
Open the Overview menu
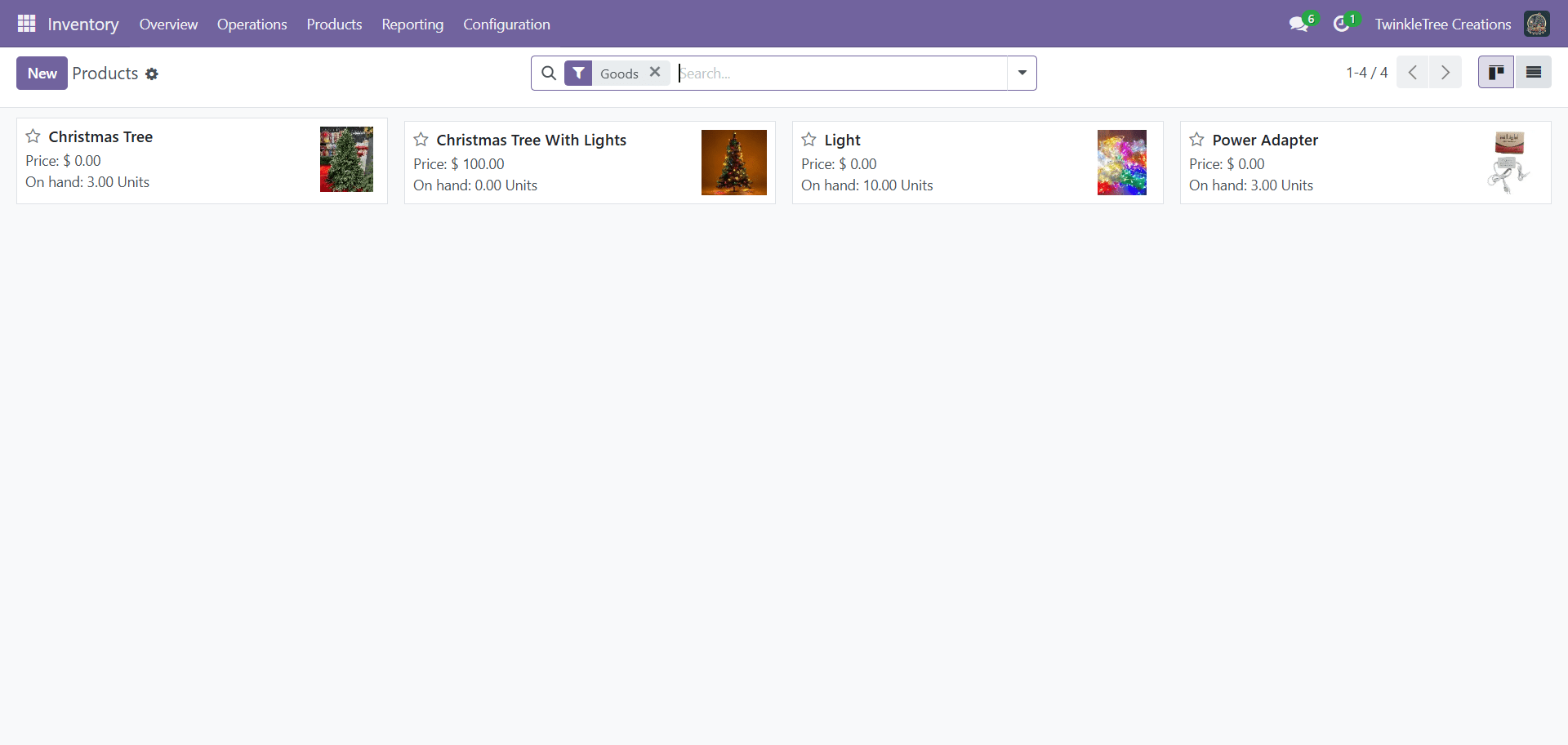tap(168, 24)
